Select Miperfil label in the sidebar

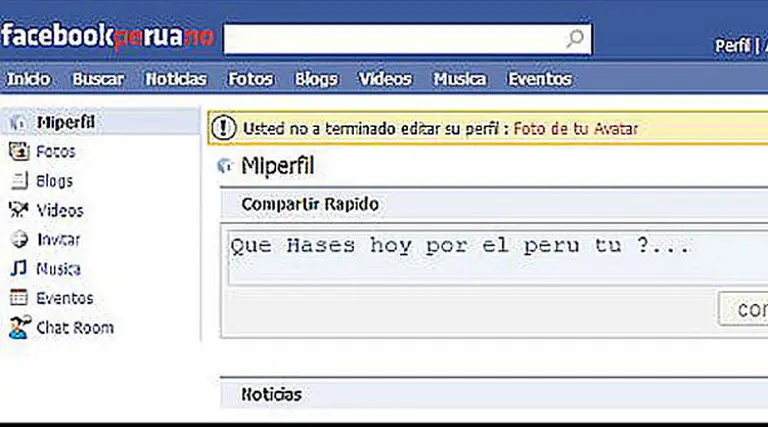click(x=66, y=122)
